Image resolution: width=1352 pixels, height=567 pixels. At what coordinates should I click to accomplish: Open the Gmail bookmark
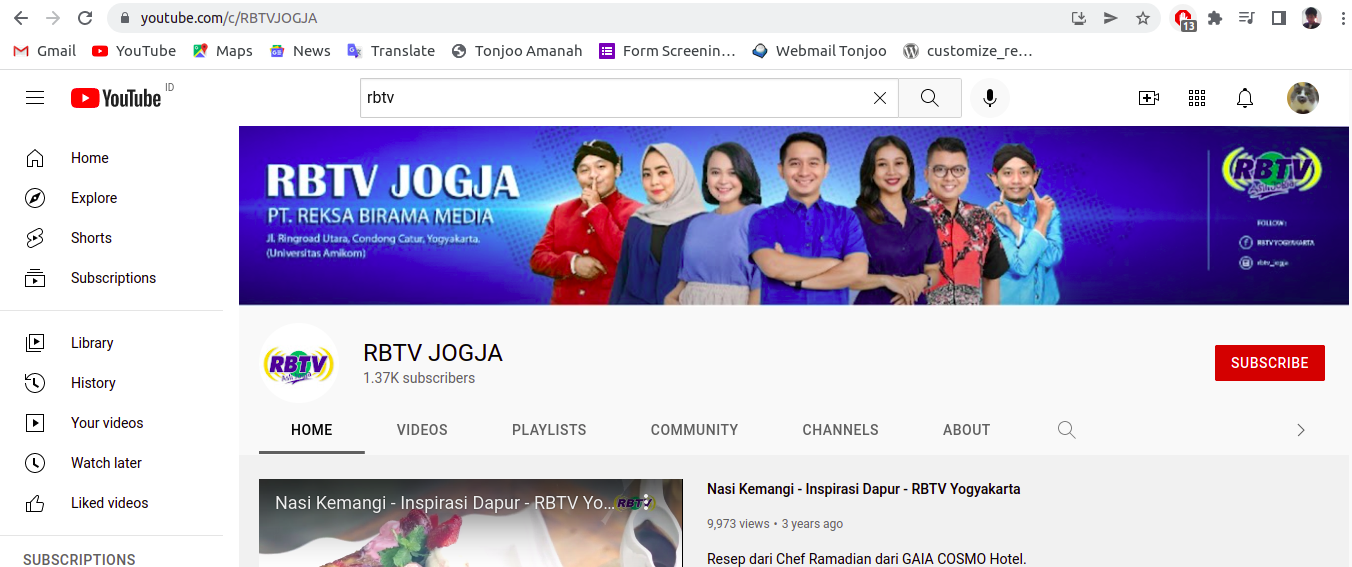click(x=45, y=51)
